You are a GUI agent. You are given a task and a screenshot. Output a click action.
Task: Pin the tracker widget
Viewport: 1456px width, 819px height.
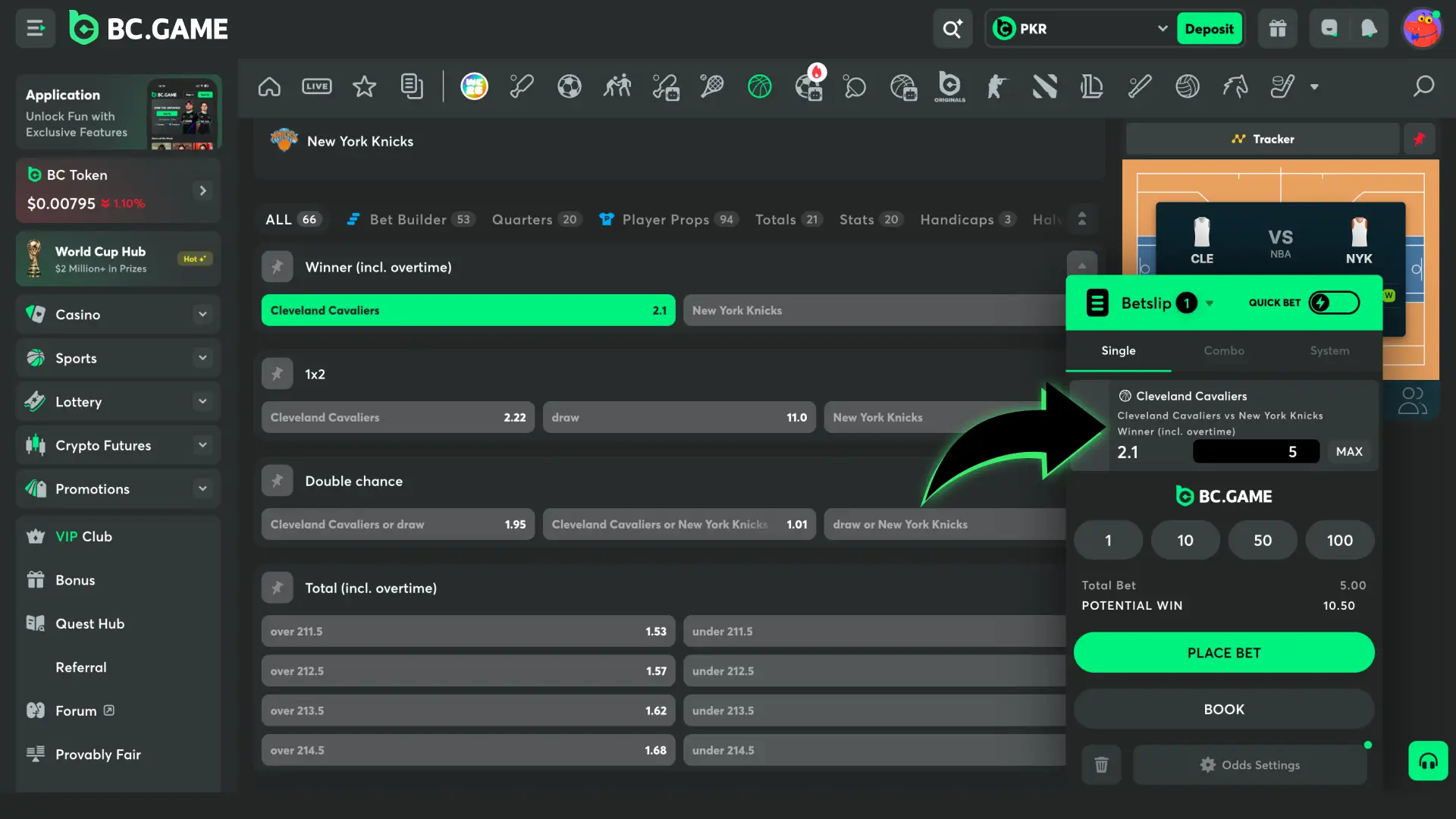(x=1420, y=139)
